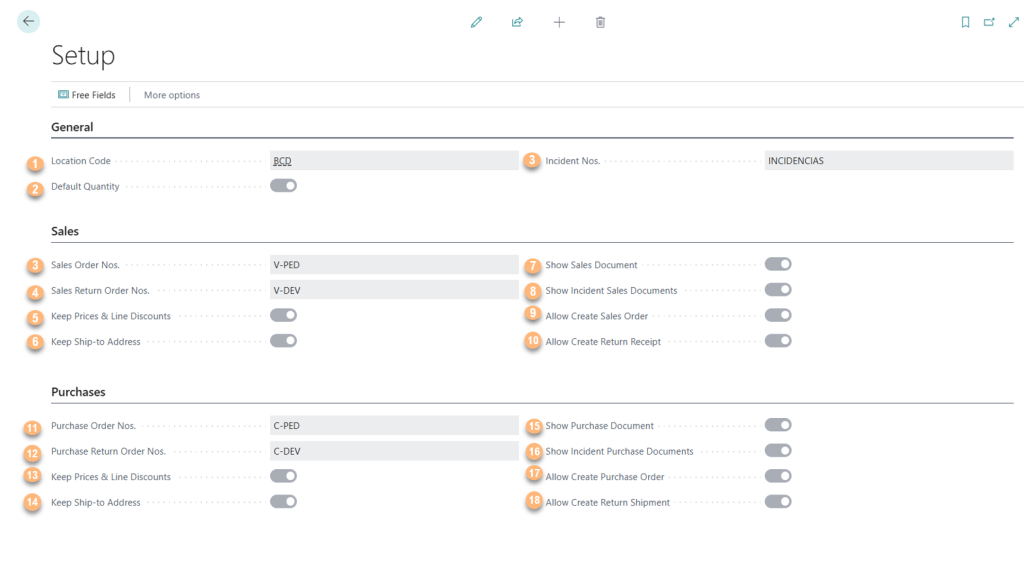This screenshot has height=575, width=1024.
Task: Click the Sales Order Nos. field V-PED
Action: pyautogui.click(x=394, y=265)
